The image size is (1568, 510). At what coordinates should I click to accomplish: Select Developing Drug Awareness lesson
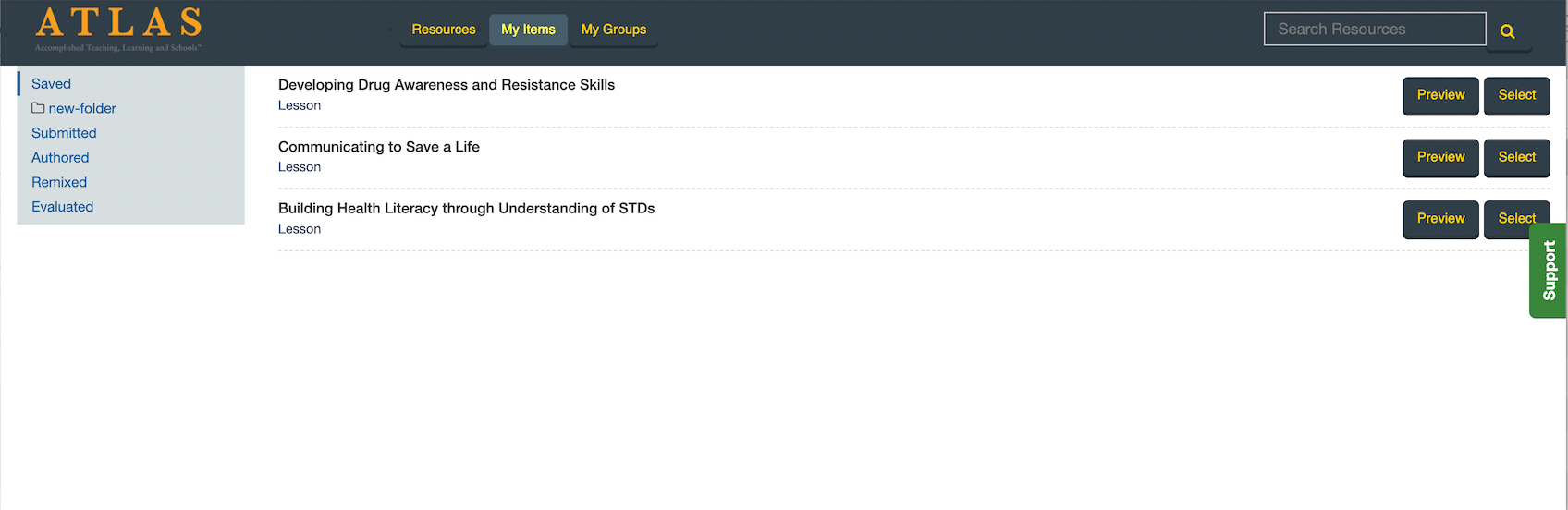tap(1516, 95)
